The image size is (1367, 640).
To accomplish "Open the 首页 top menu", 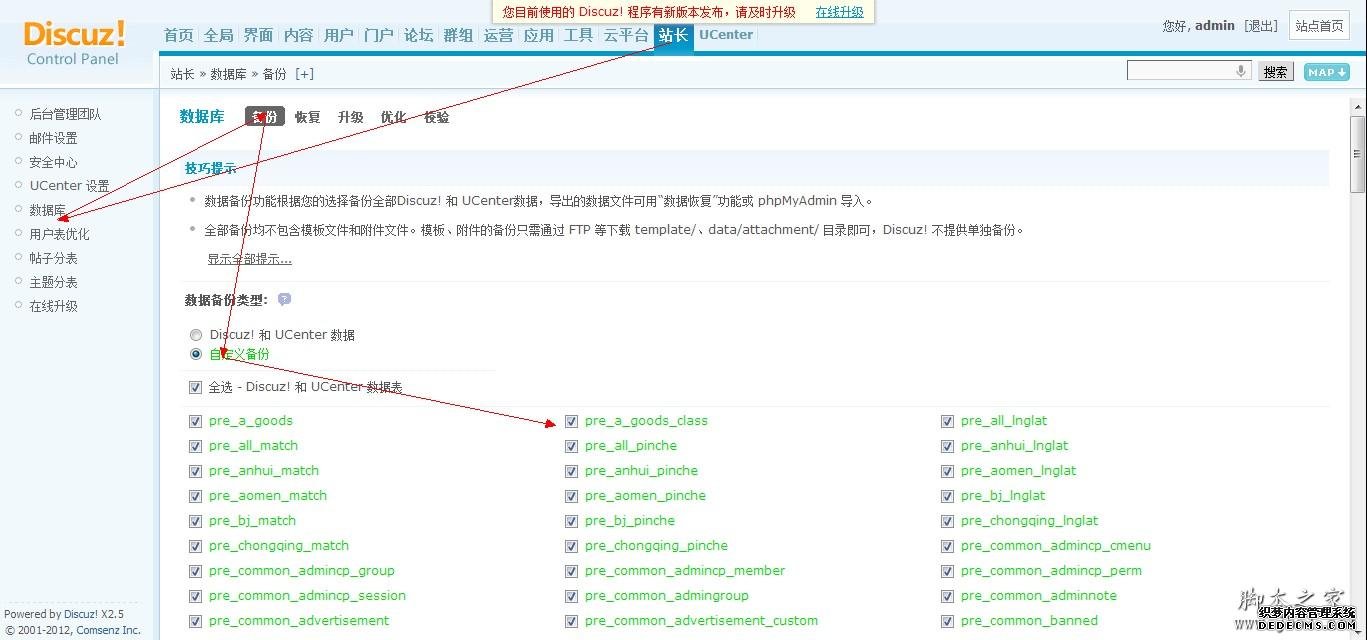I will pyautogui.click(x=179, y=35).
